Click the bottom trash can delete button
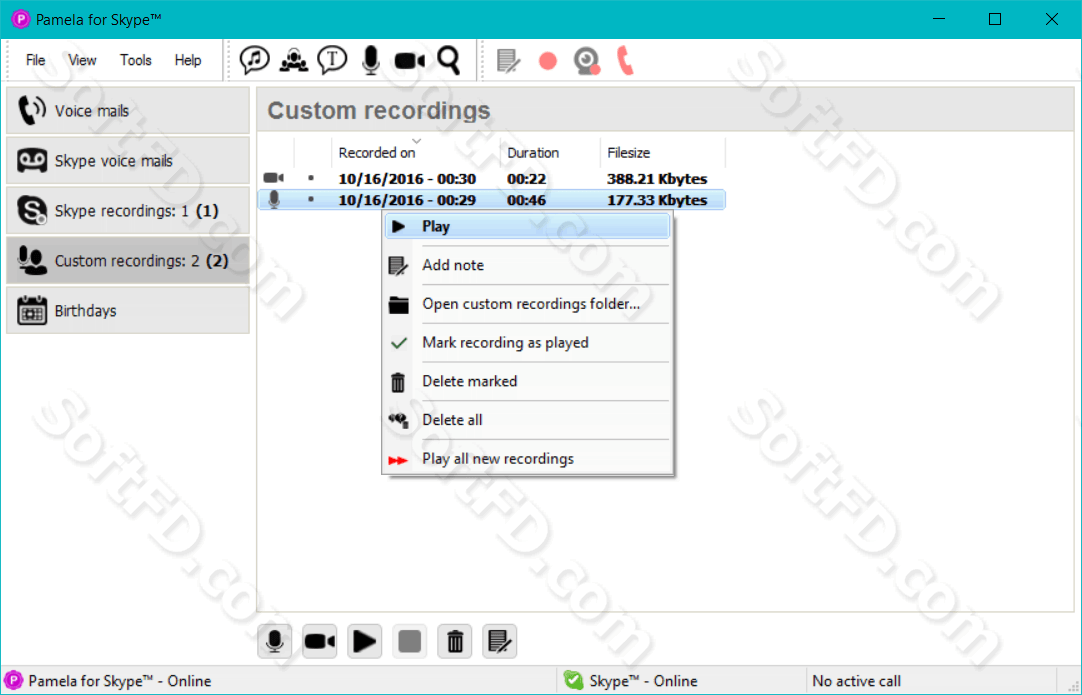Screen dimensions: 1082x695 pyautogui.click(x=455, y=642)
